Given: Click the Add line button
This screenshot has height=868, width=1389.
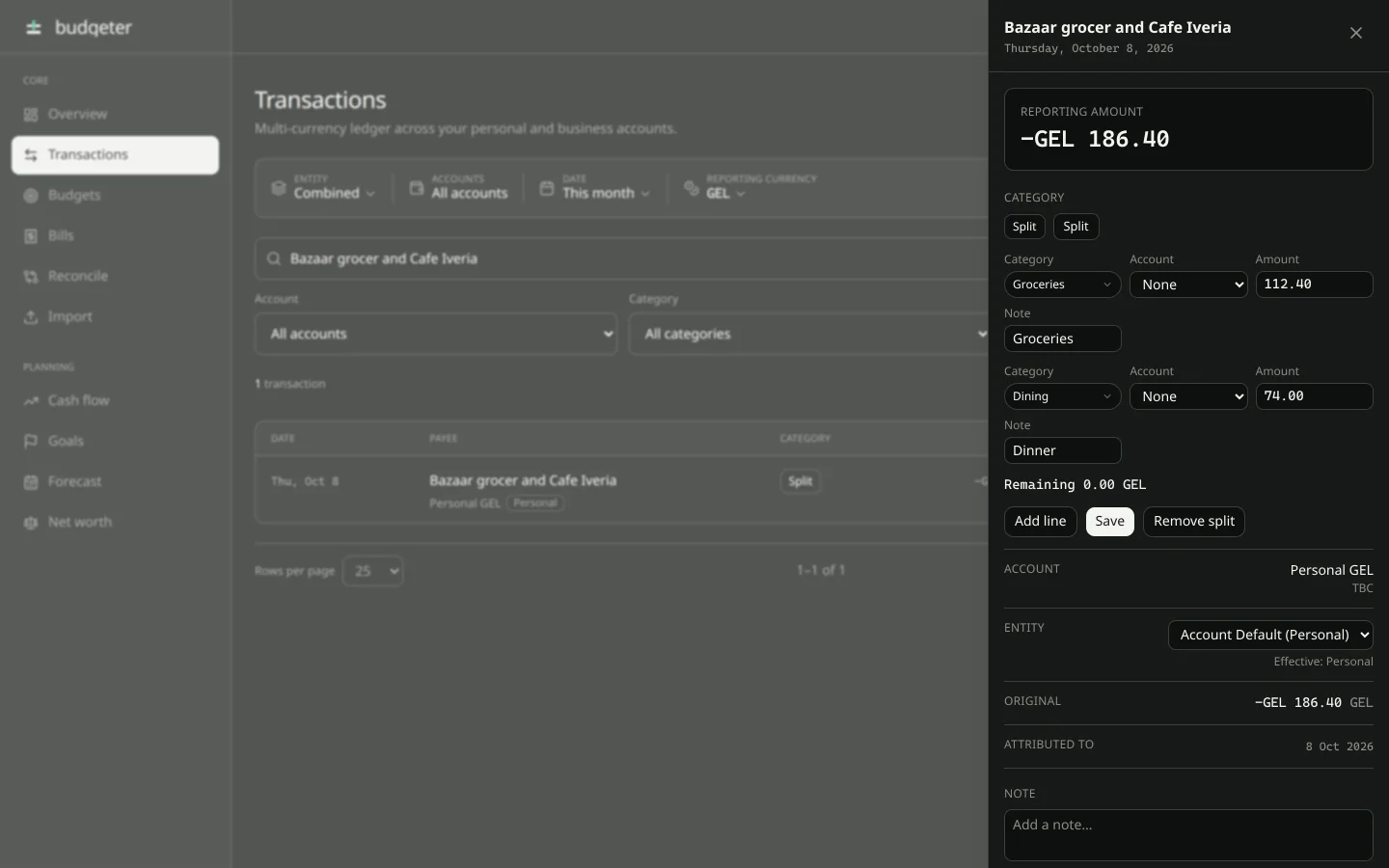Looking at the screenshot, I should (1040, 522).
